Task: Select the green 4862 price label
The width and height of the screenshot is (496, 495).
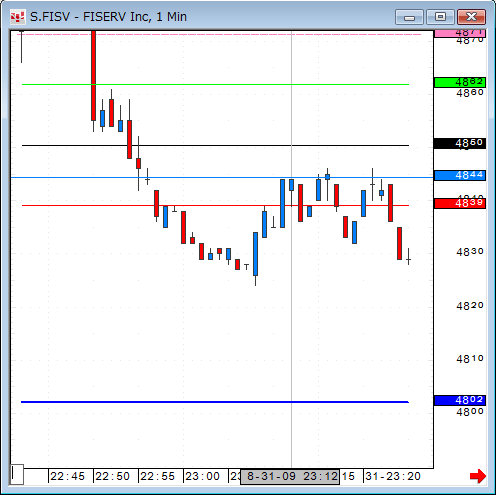Action: tap(460, 82)
